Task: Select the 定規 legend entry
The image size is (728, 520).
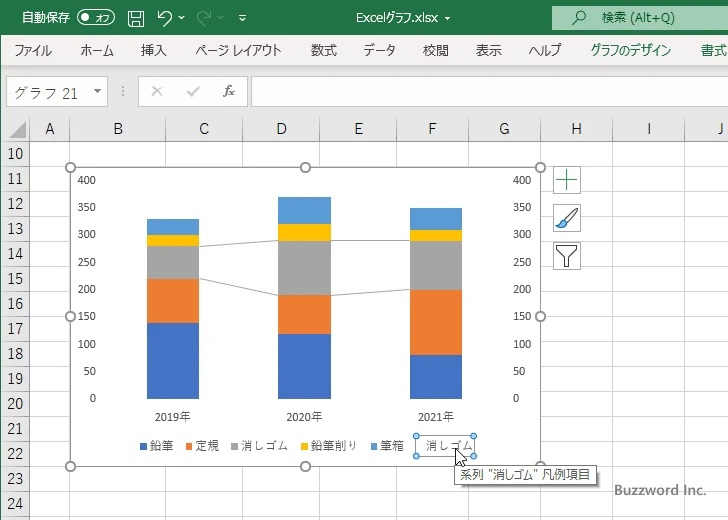Action: (x=202, y=446)
